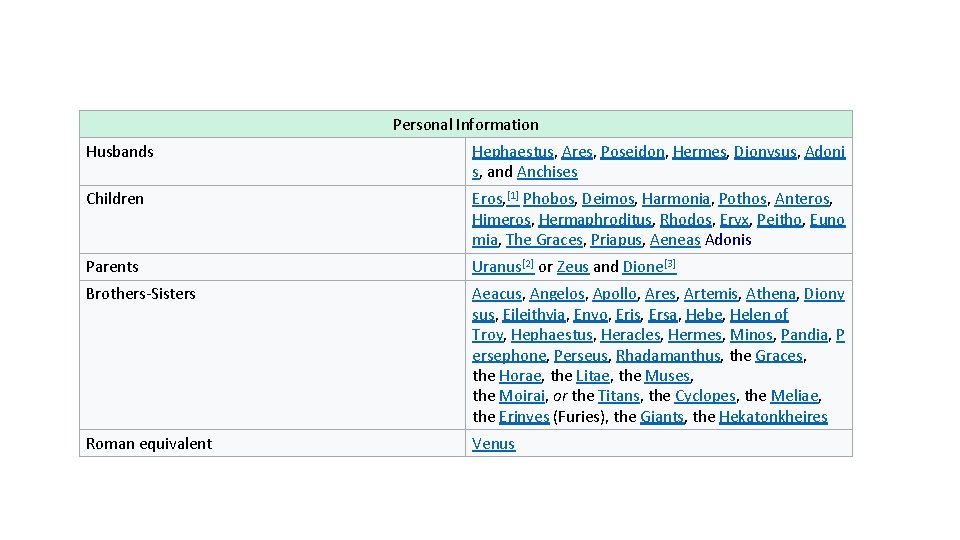Click the Muses link
Screen dimensions: 960x540
667,376
